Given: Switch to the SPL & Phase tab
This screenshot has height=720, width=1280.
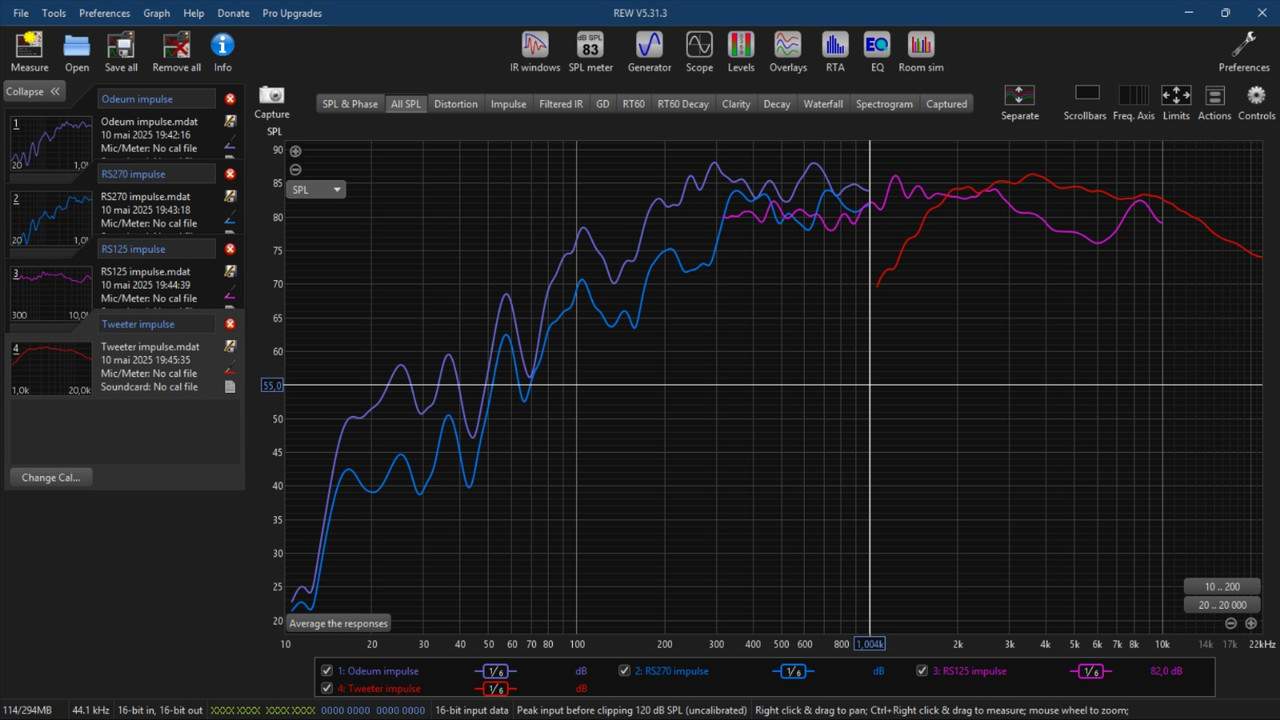Looking at the screenshot, I should tap(350, 104).
